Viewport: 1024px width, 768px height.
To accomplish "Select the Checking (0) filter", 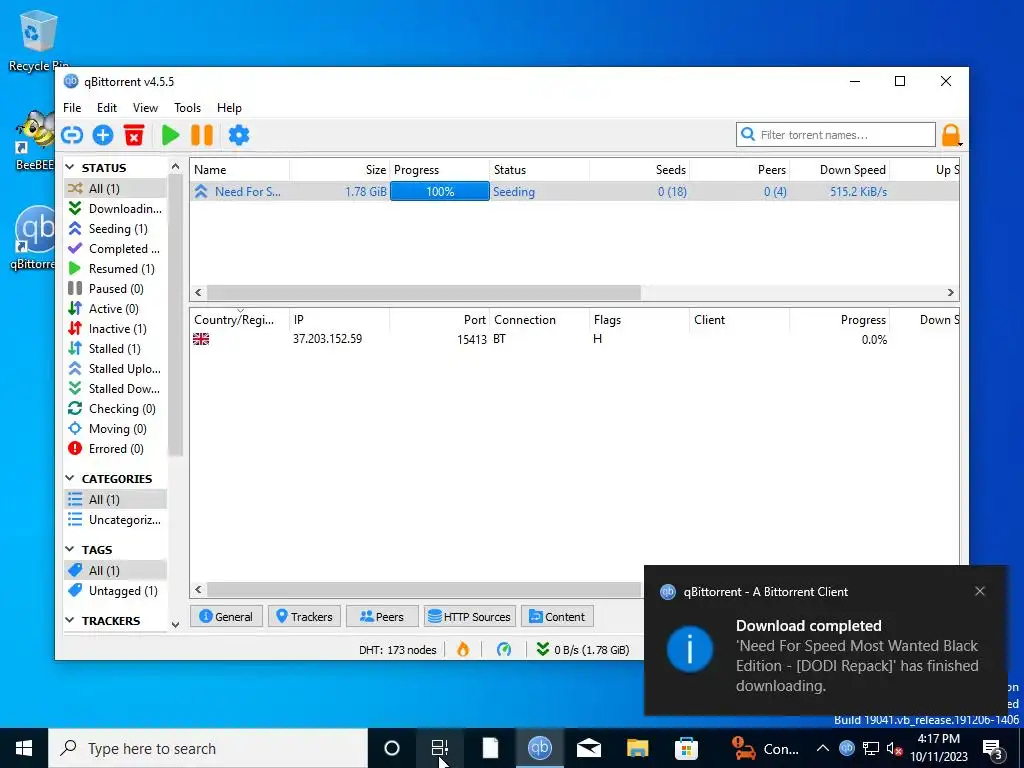I will [115, 409].
